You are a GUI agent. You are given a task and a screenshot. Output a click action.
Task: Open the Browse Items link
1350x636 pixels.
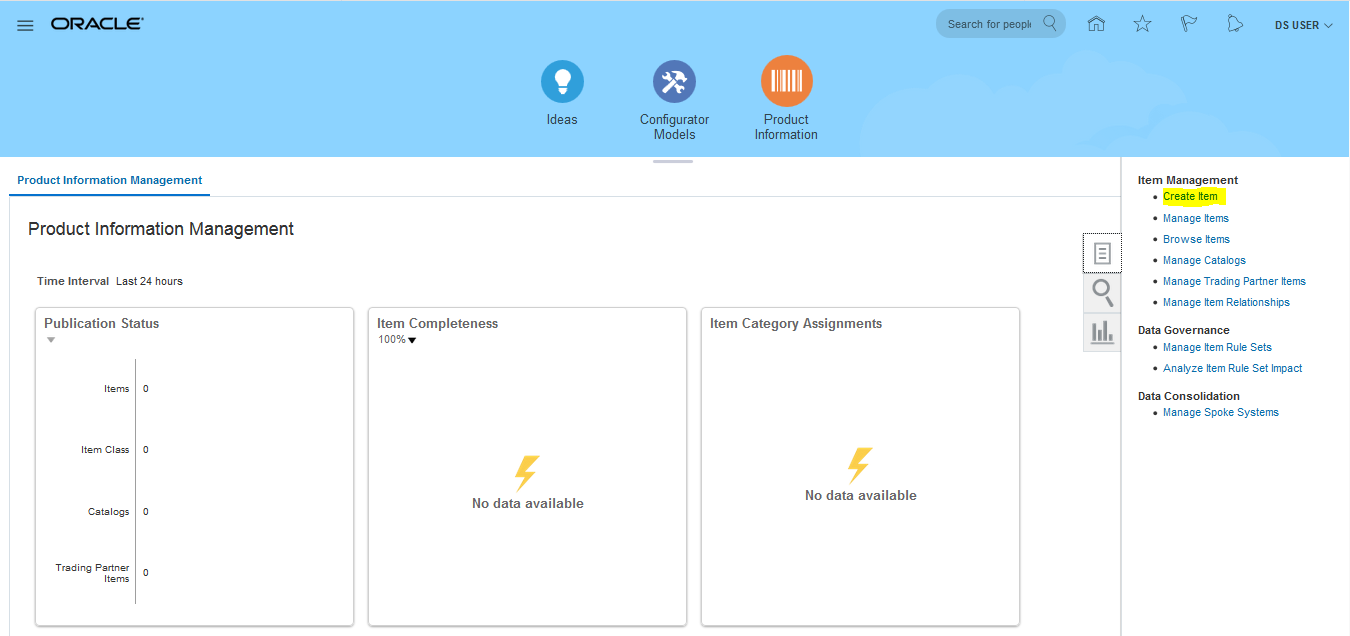[1196, 239]
